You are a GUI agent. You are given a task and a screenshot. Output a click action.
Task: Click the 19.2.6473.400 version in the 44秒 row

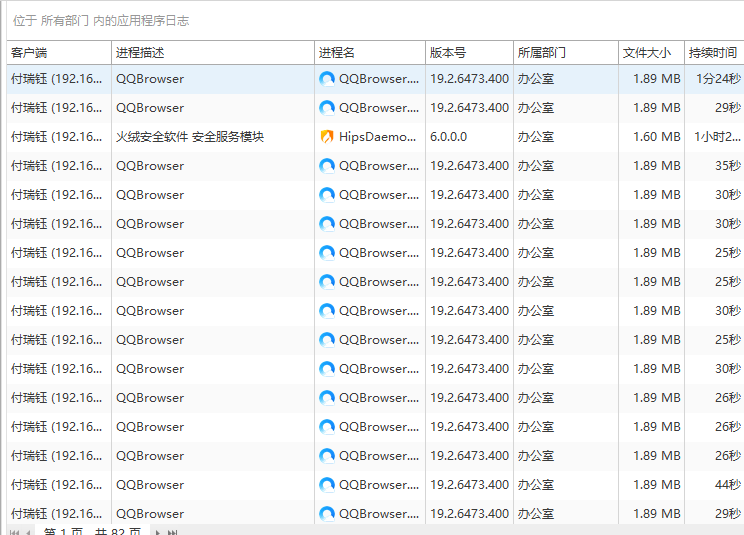pyautogui.click(x=469, y=485)
